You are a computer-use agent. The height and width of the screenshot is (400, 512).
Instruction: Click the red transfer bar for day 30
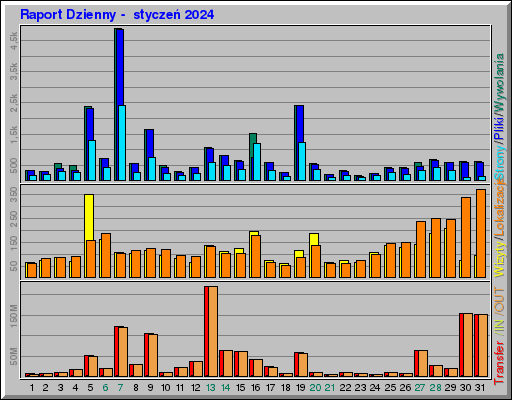pyautogui.click(x=462, y=345)
